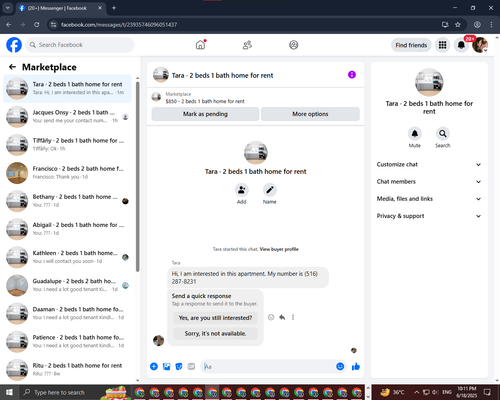Choose a sticker icon in composer
The height and width of the screenshot is (400, 500).
tap(179, 367)
